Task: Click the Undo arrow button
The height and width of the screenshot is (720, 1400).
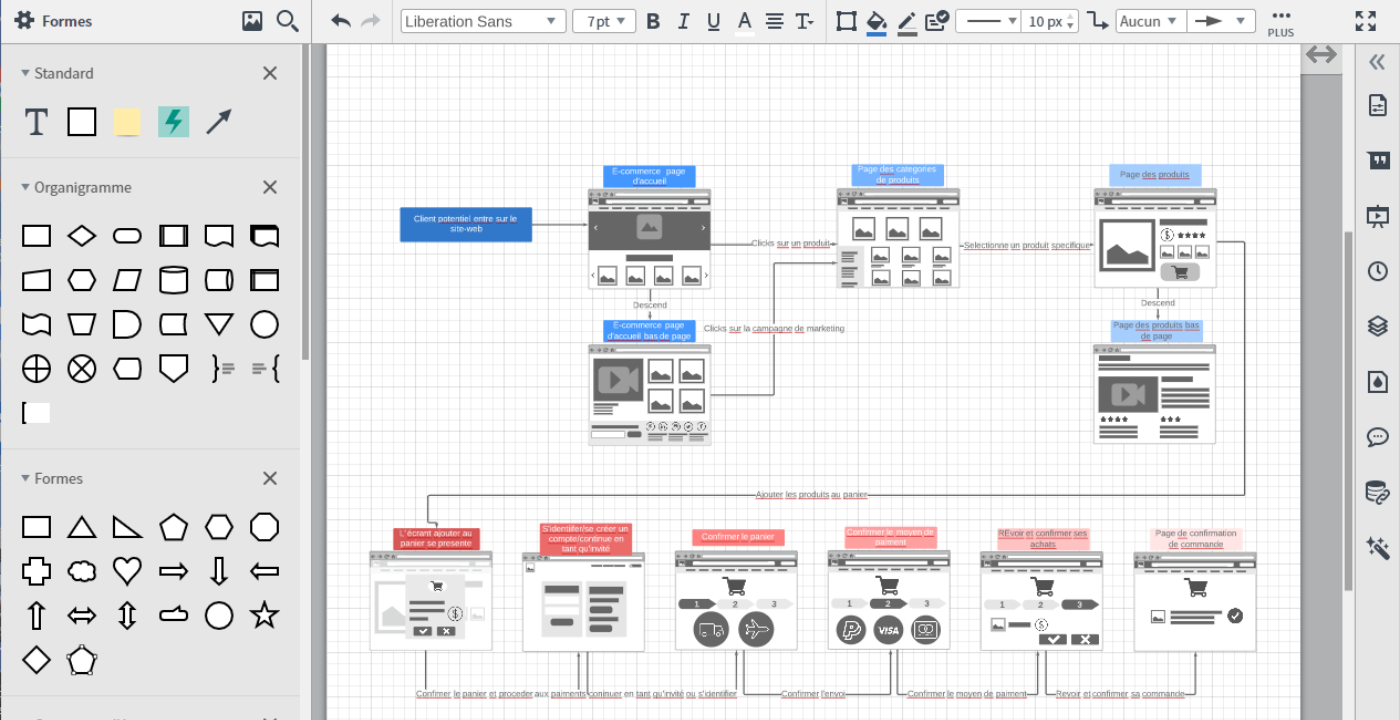Action: [x=340, y=20]
